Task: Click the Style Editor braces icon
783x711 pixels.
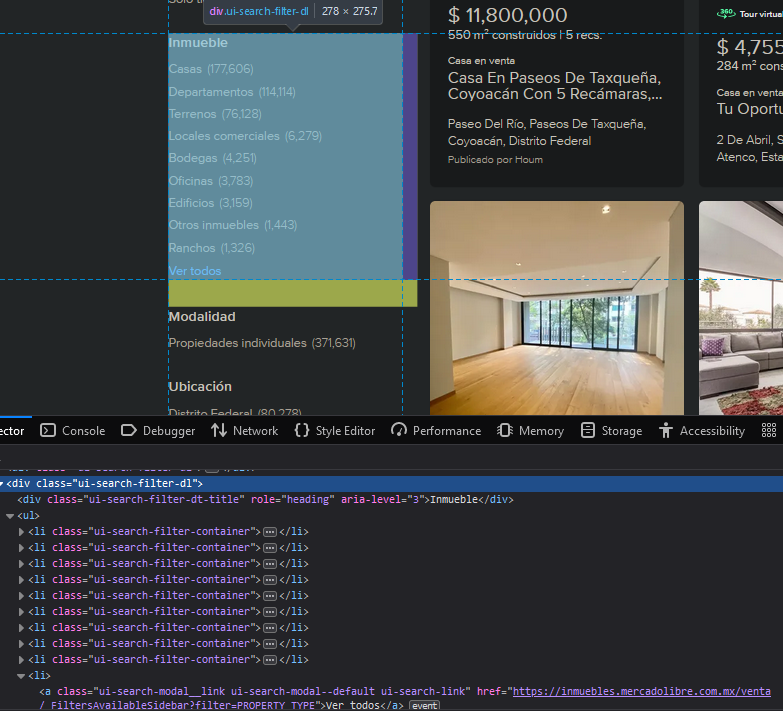Action: 302,430
